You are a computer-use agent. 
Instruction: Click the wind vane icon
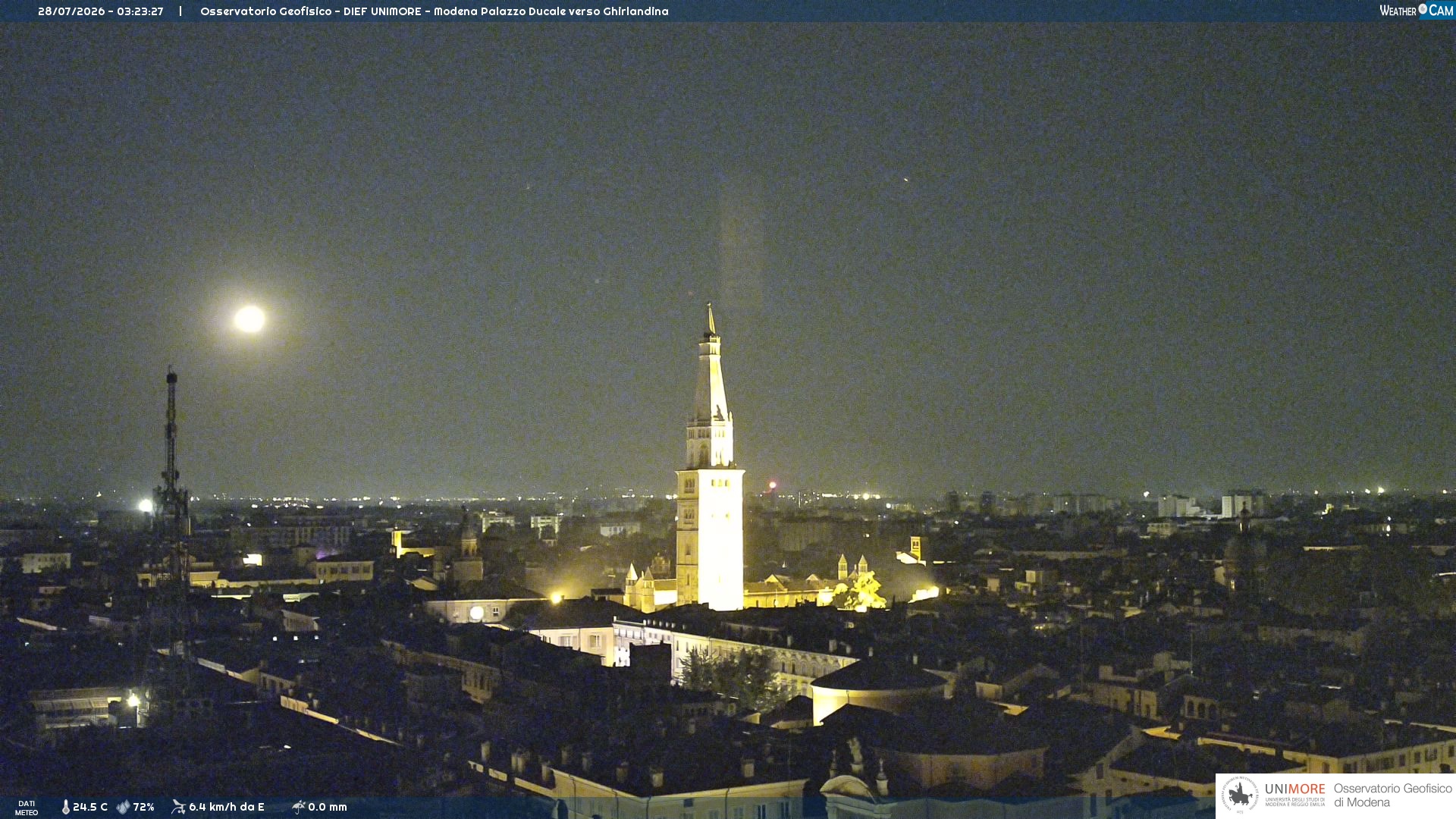[178, 807]
